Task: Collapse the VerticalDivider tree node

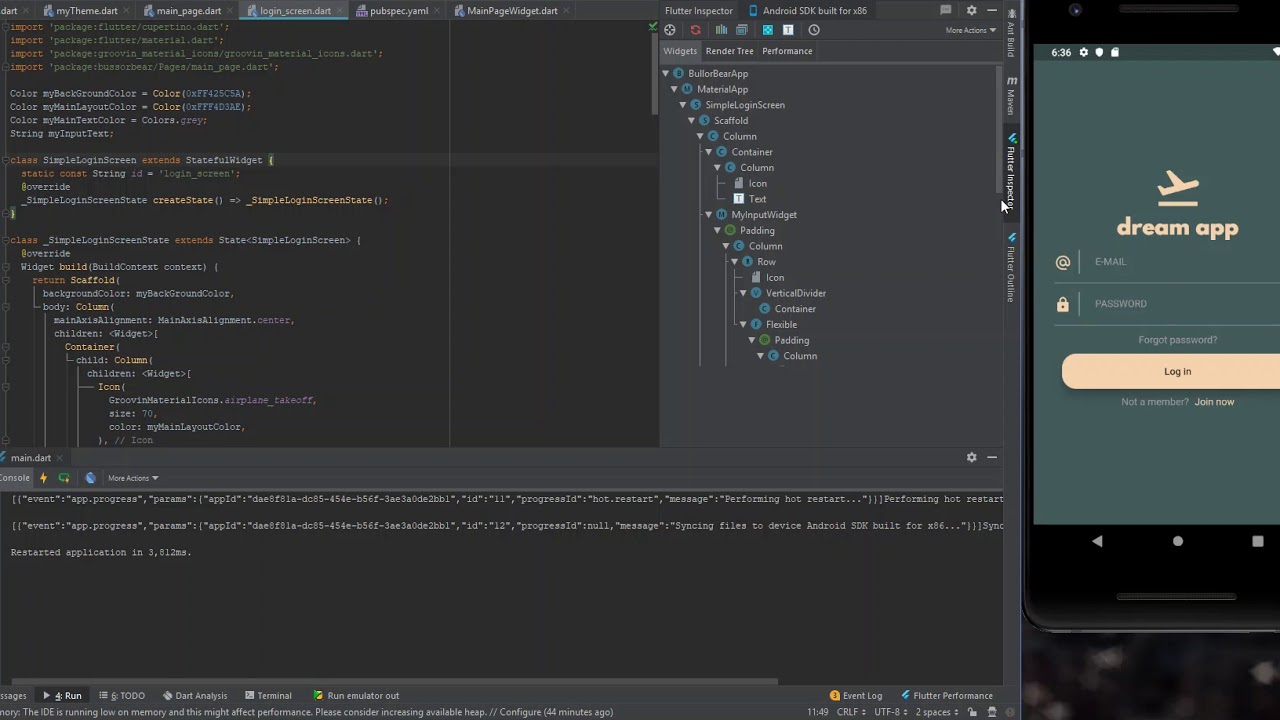Action: point(743,293)
